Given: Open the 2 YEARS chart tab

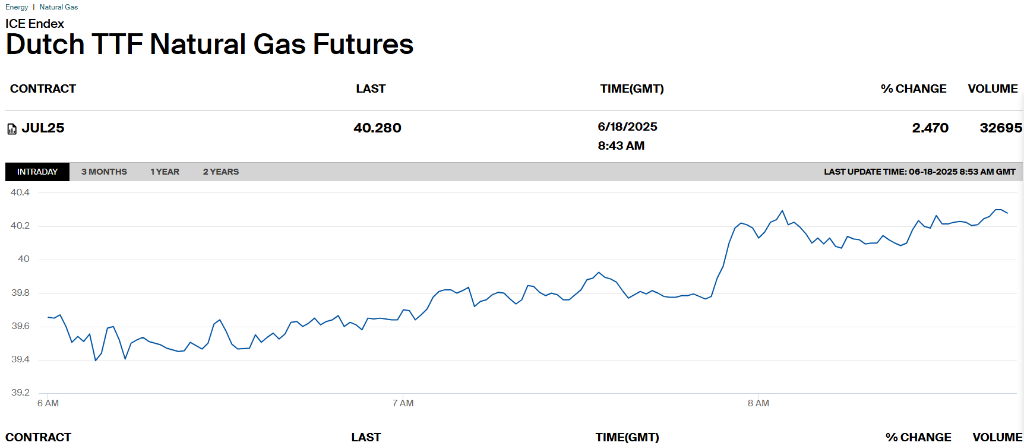Looking at the screenshot, I should [x=221, y=172].
